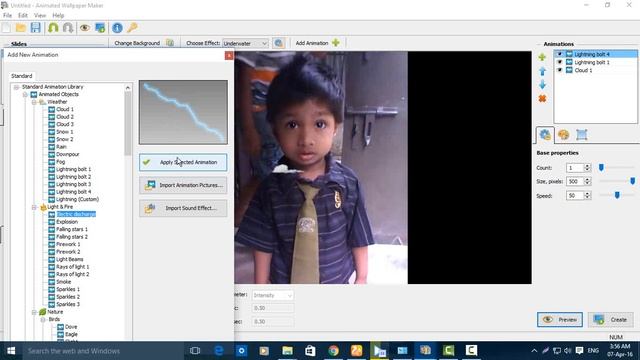Open Task View on the taskbar
640x360 pixels.
(x=195, y=351)
